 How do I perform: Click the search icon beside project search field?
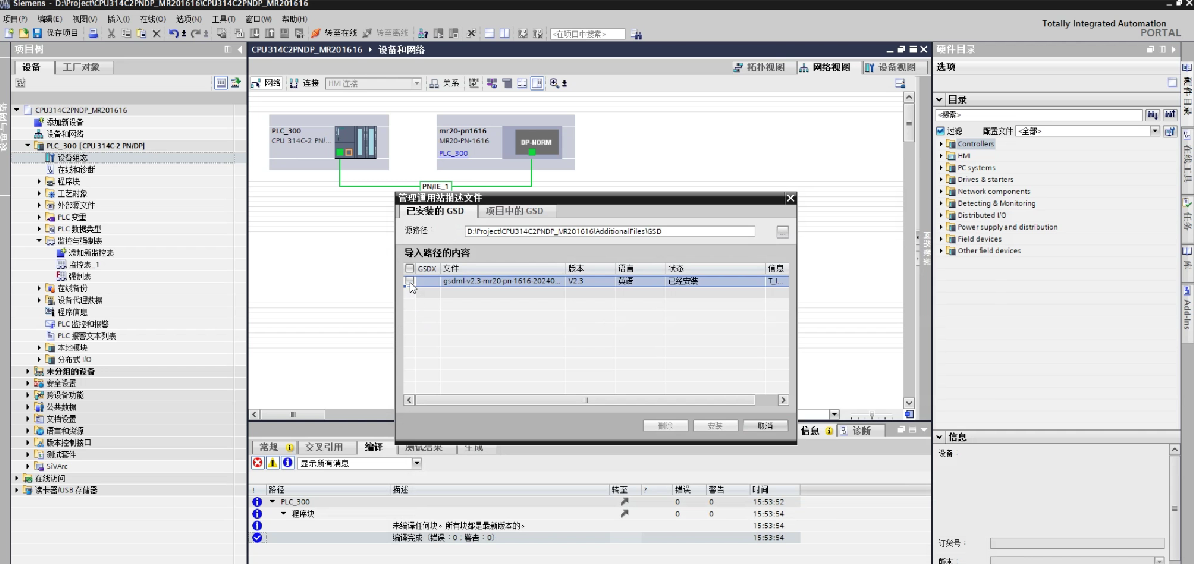[637, 34]
